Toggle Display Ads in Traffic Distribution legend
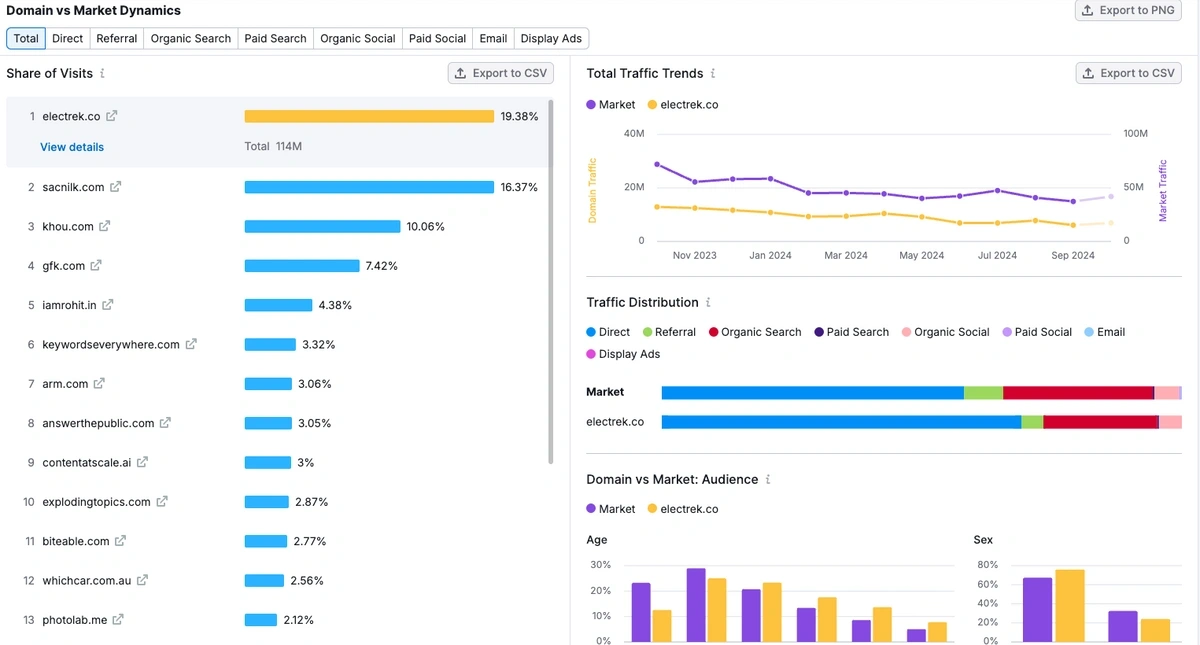 [x=623, y=354]
